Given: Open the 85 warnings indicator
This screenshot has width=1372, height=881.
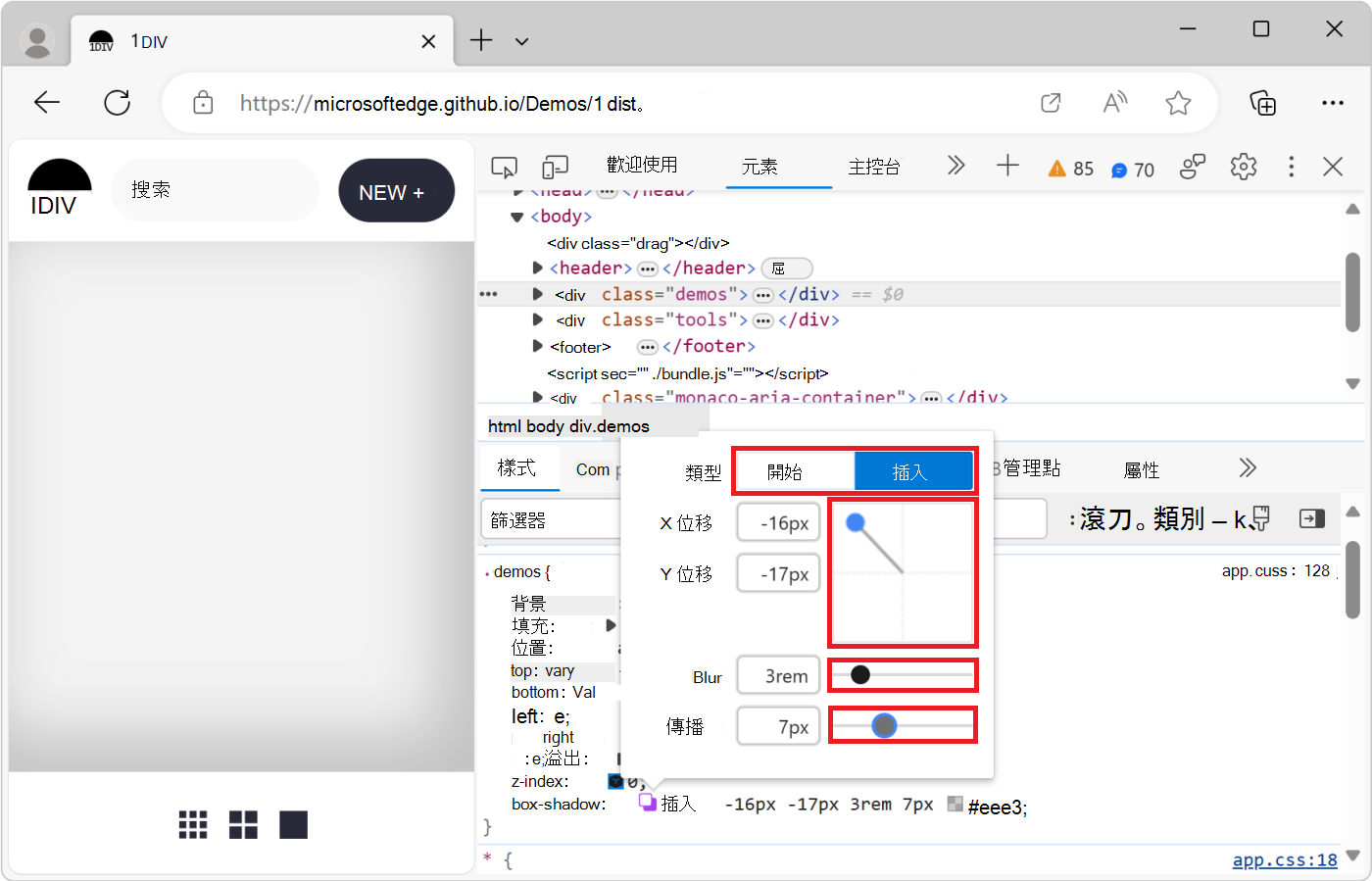Looking at the screenshot, I should coord(1070,169).
